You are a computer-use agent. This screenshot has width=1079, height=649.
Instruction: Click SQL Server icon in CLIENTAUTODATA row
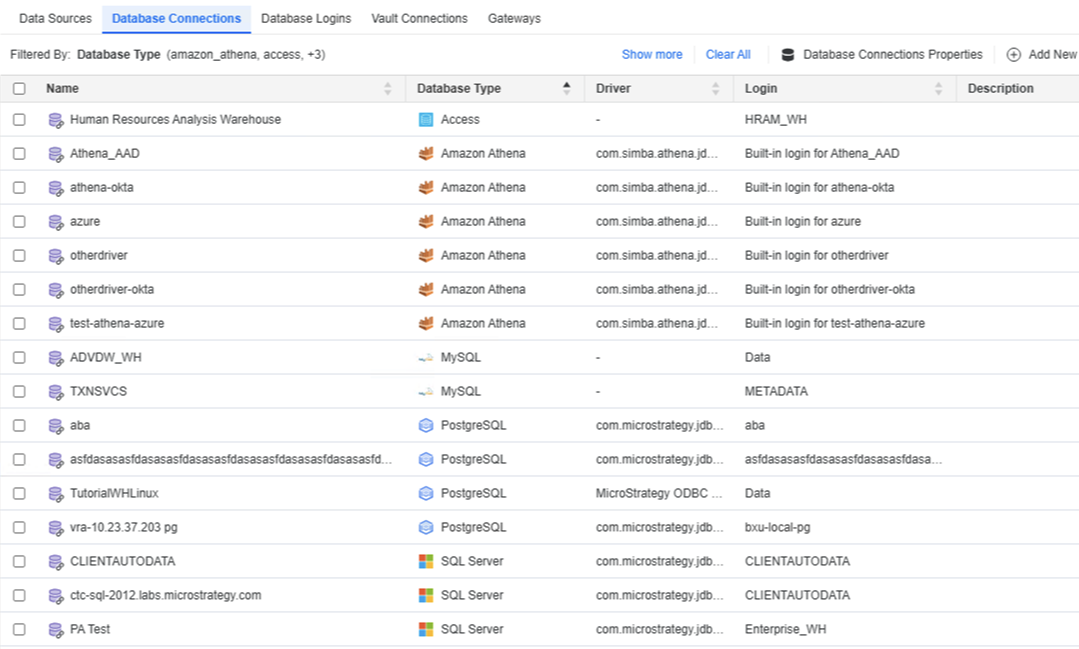pos(426,562)
